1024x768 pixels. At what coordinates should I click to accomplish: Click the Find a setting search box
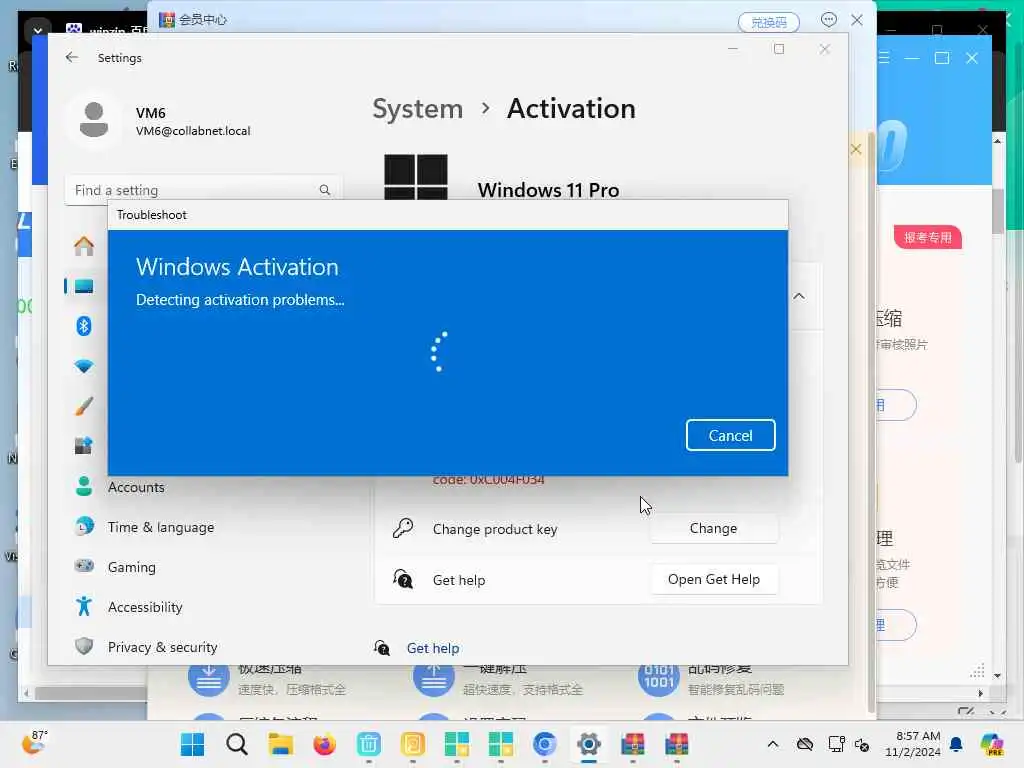[202, 190]
